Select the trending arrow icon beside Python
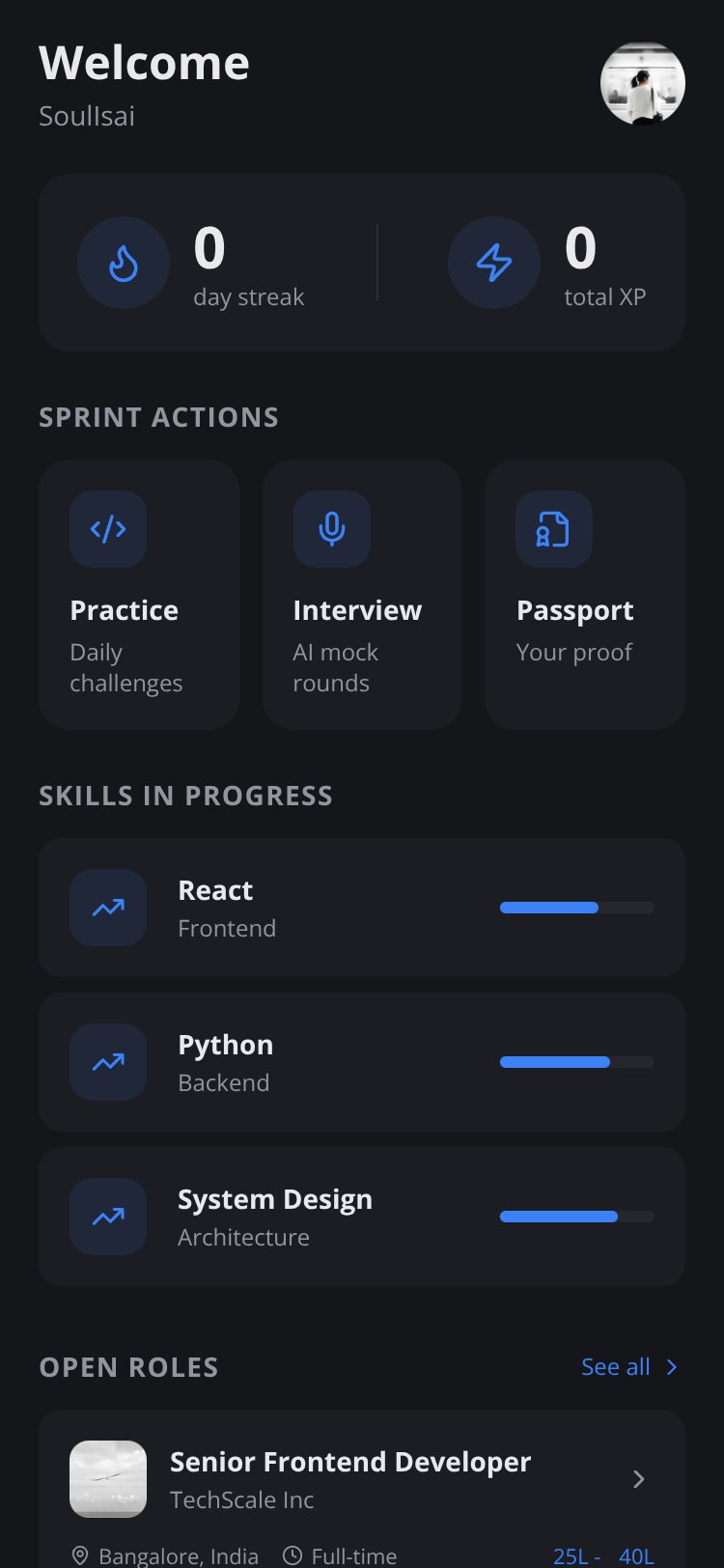Screen dimensions: 724x1568 [108, 1062]
